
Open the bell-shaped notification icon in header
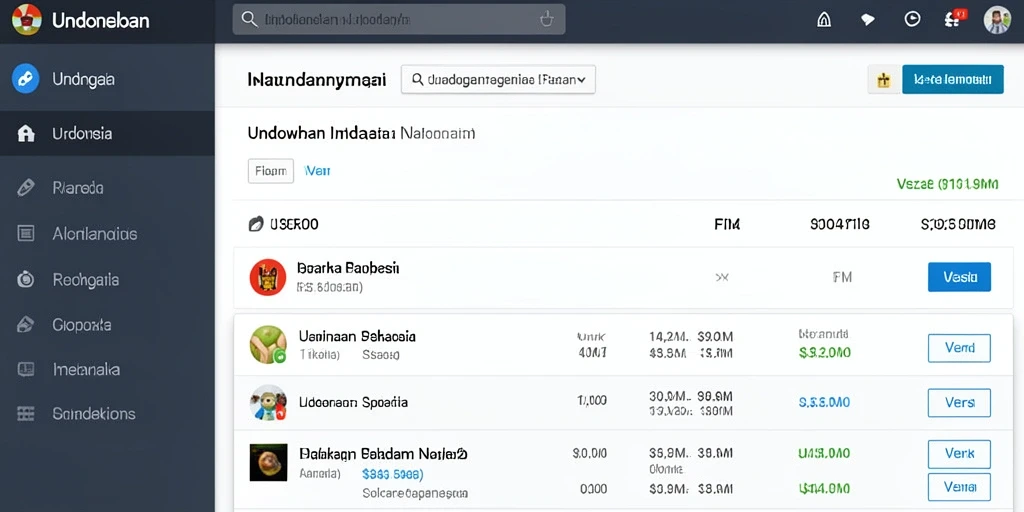(x=824, y=20)
